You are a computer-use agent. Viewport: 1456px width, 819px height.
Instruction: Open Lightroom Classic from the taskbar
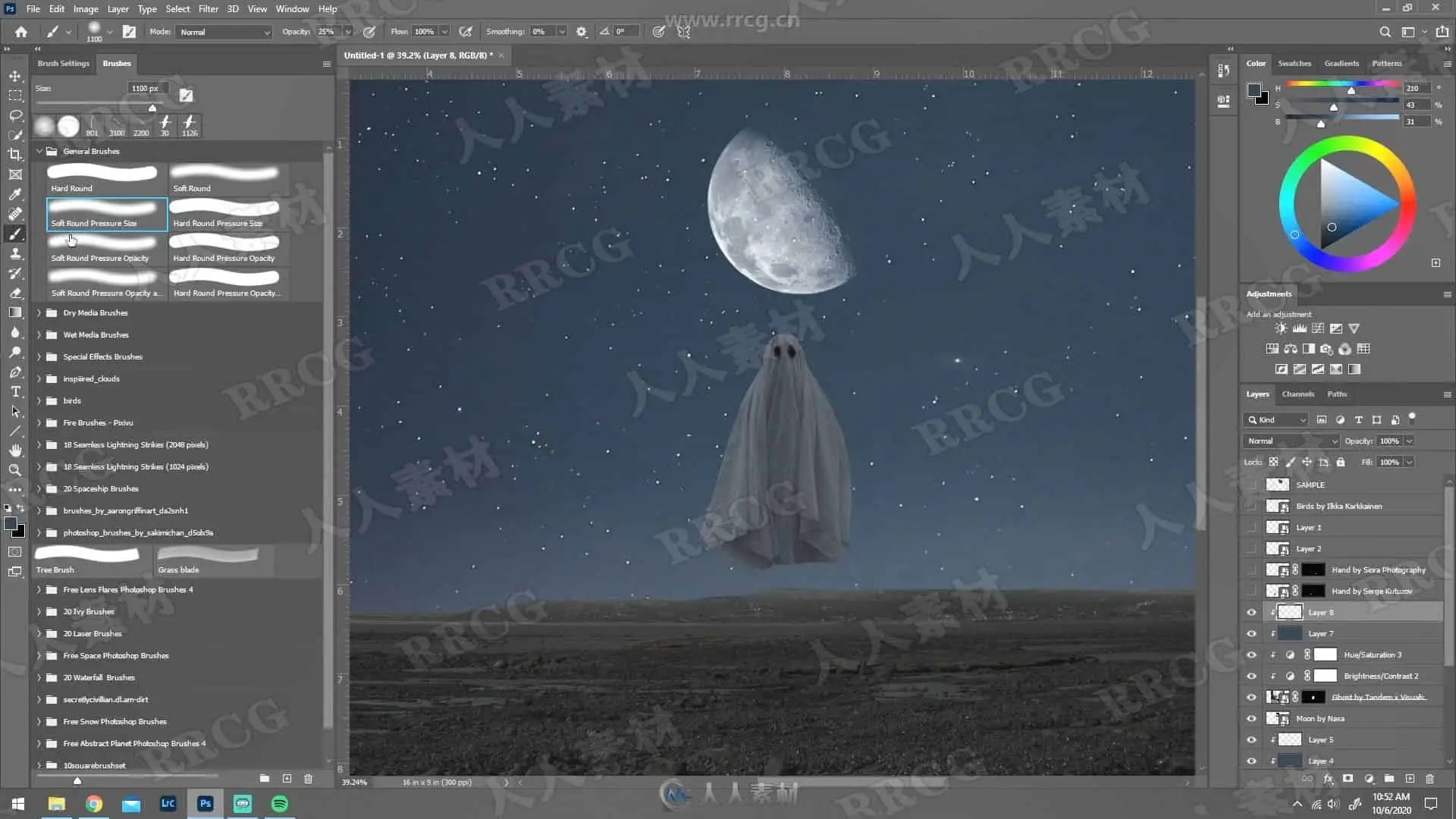pos(168,804)
